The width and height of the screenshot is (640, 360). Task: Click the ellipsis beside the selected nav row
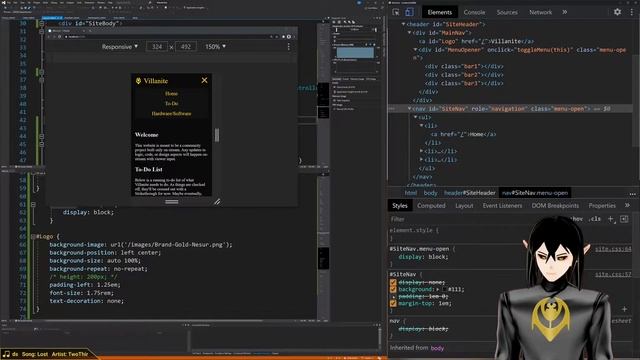coord(392,109)
